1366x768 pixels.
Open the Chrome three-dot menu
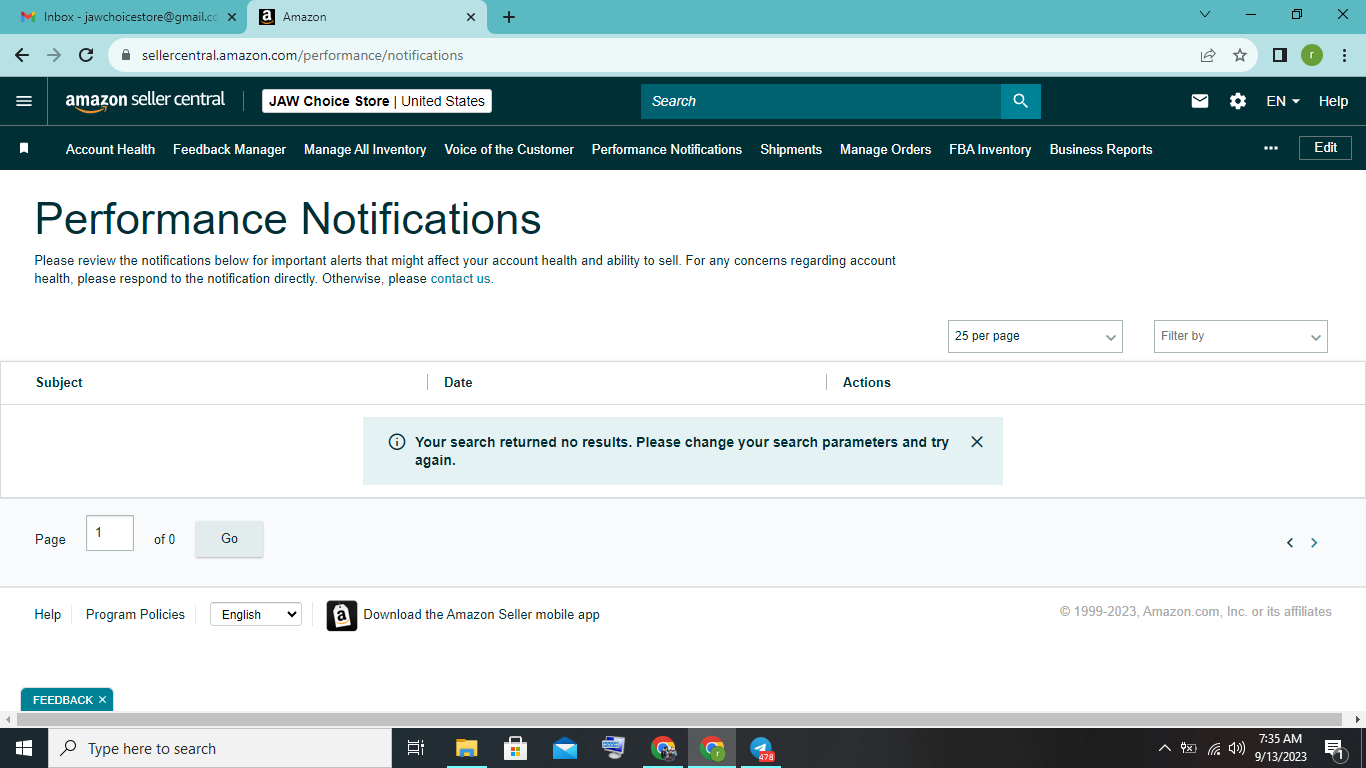(1345, 55)
